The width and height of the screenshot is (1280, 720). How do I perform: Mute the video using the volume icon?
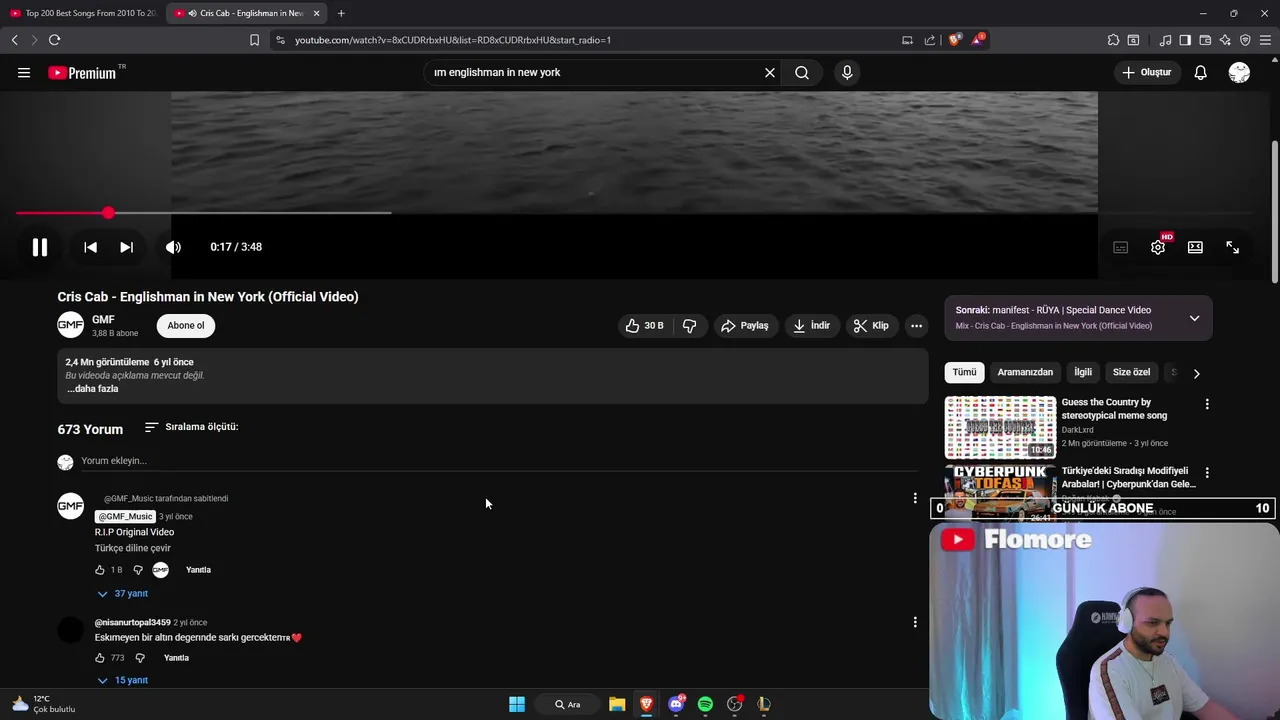(x=173, y=247)
